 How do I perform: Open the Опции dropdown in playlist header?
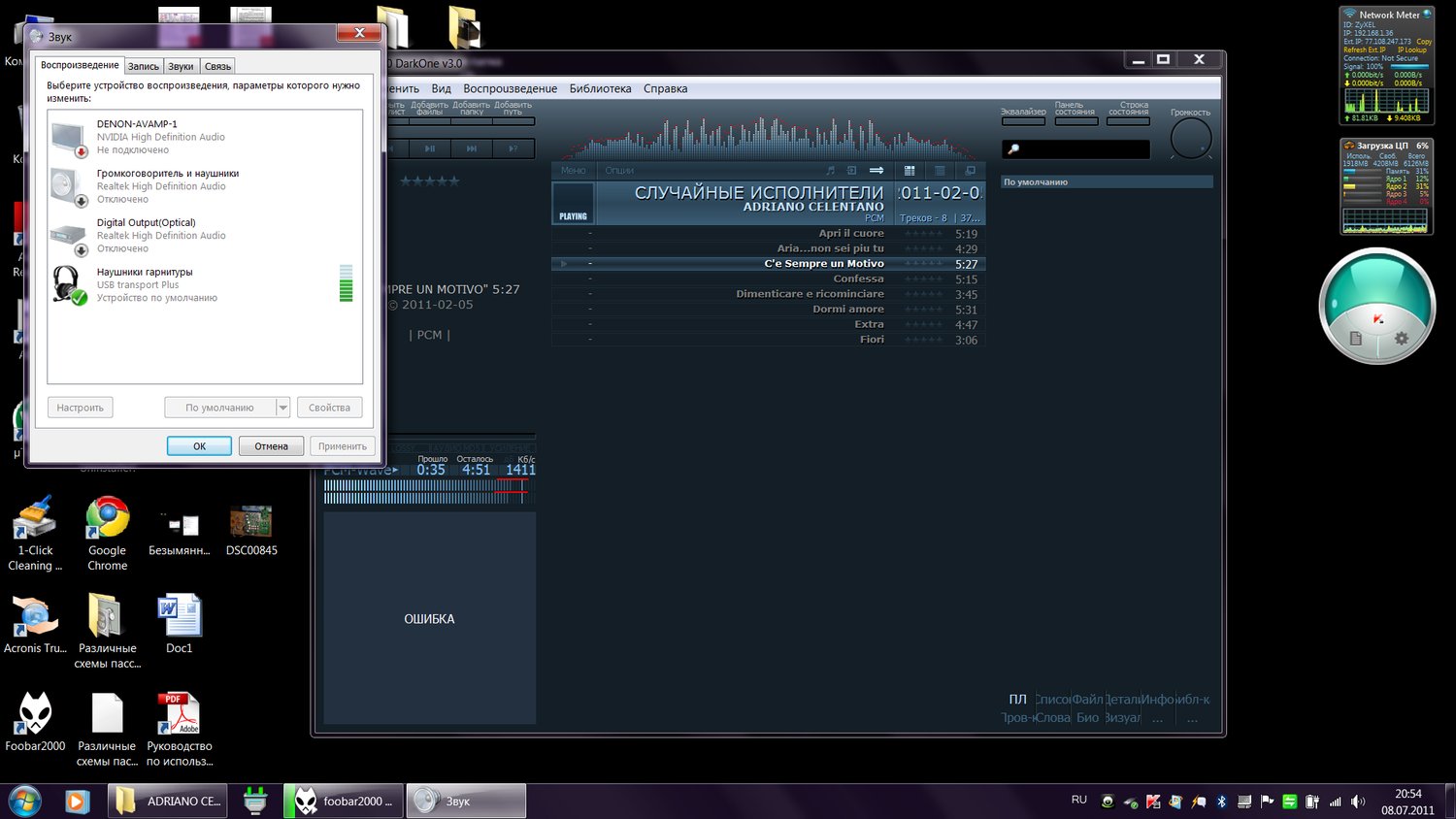pos(619,170)
